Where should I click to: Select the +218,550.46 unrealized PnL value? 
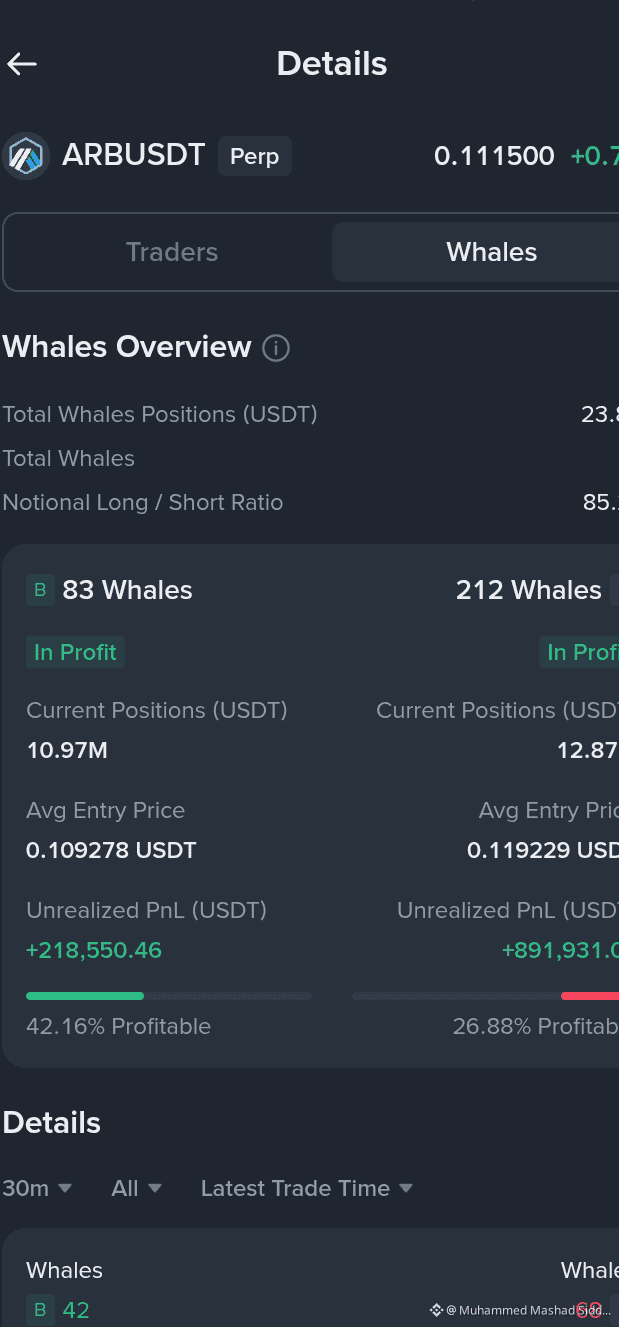pos(94,950)
